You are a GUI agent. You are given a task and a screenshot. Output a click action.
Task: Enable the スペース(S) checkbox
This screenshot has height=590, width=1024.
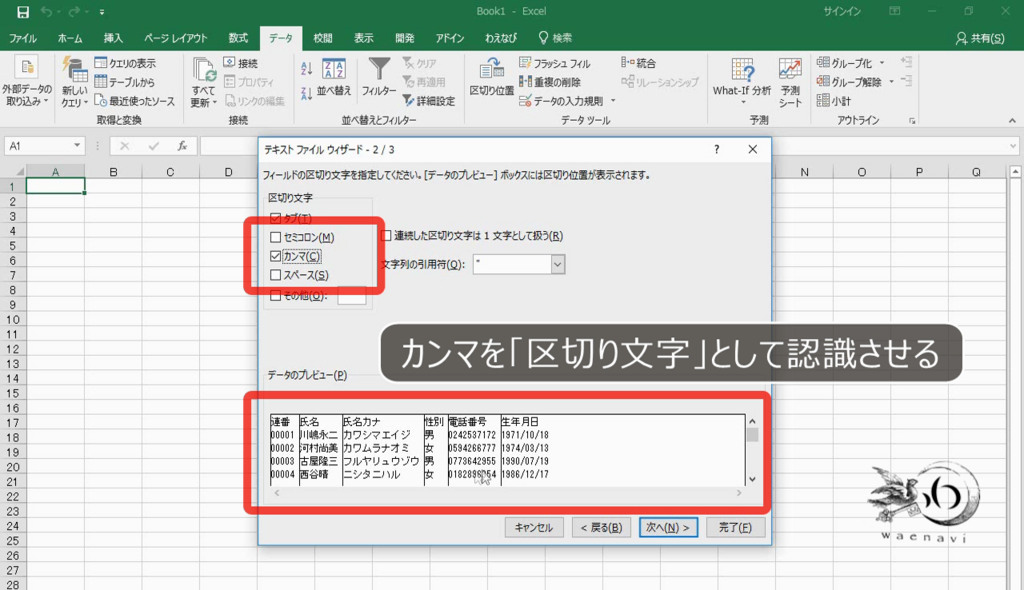pyautogui.click(x=276, y=275)
